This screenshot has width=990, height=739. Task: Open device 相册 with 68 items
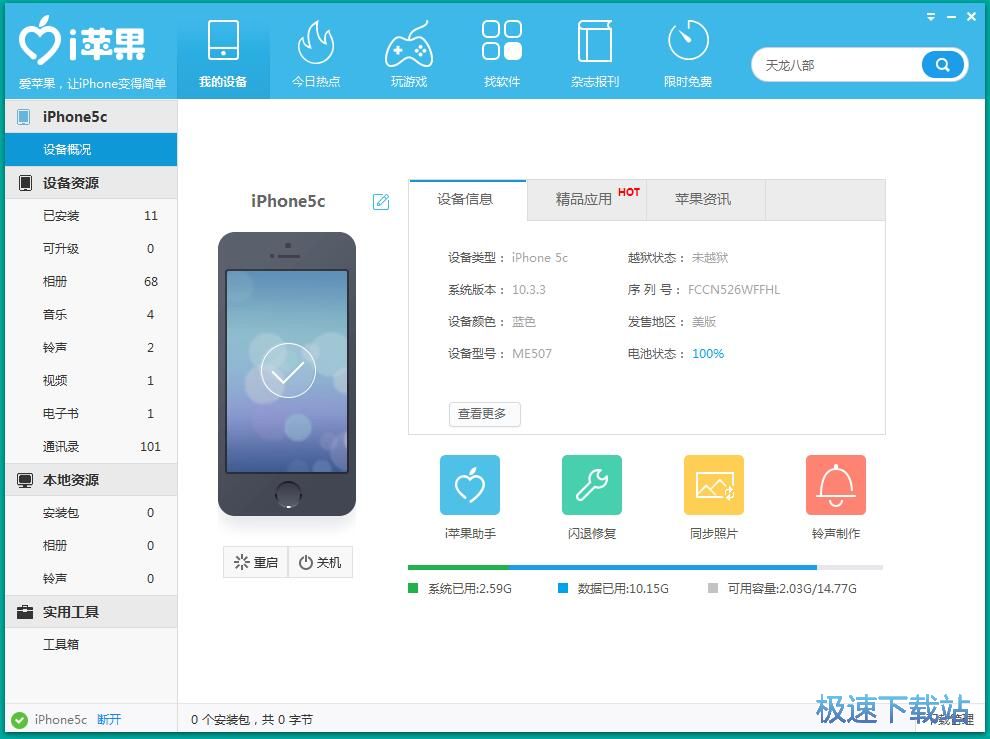pos(91,282)
